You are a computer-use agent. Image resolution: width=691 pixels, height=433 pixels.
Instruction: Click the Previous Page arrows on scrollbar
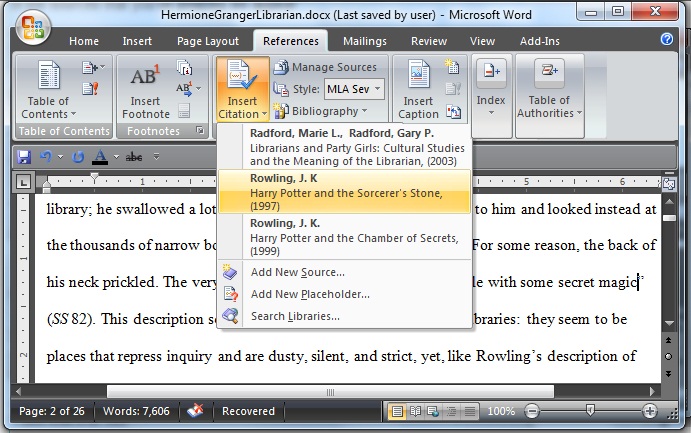pos(669,340)
